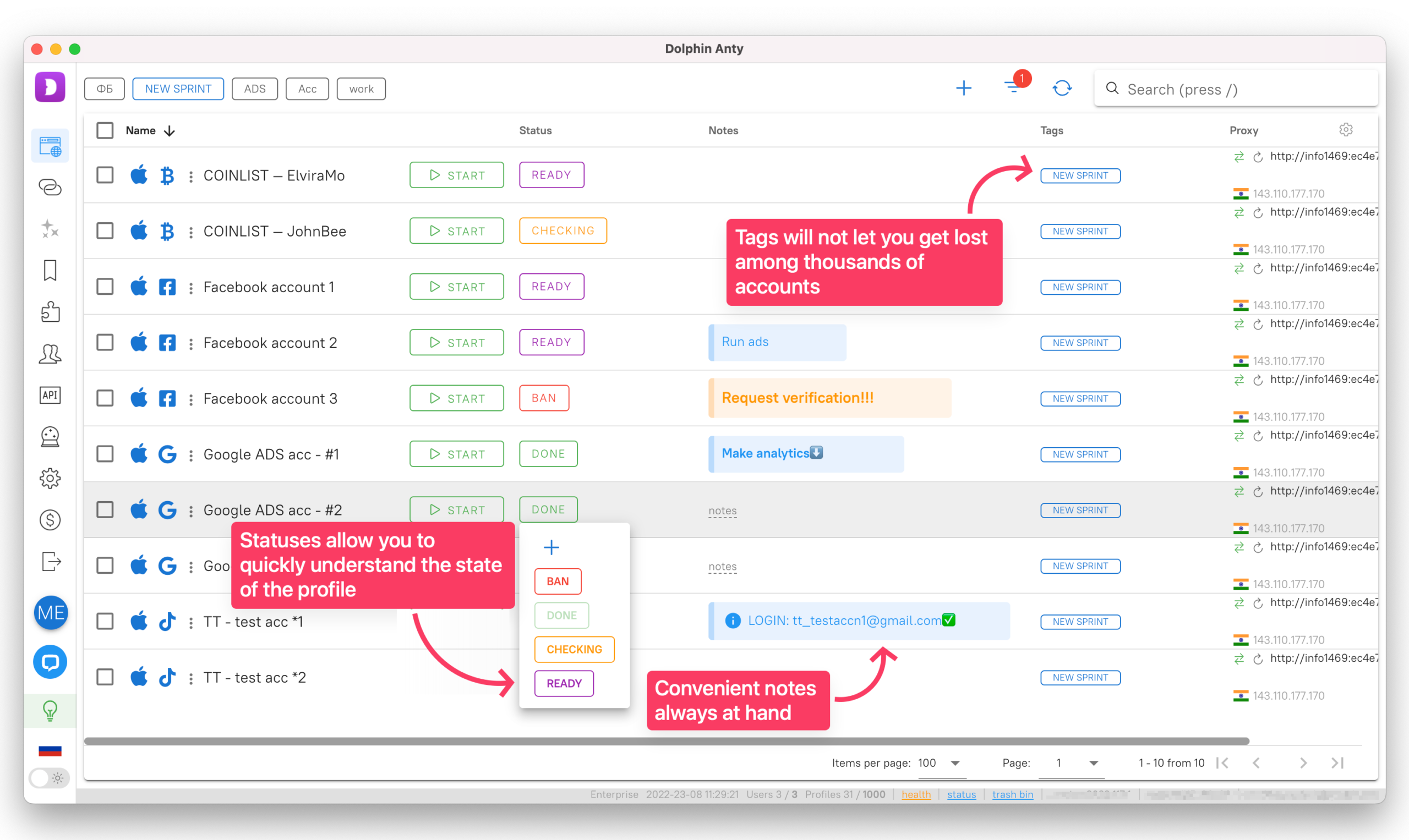The width and height of the screenshot is (1409, 840).
Task: Check the select-all checkbox in header
Action: point(105,131)
